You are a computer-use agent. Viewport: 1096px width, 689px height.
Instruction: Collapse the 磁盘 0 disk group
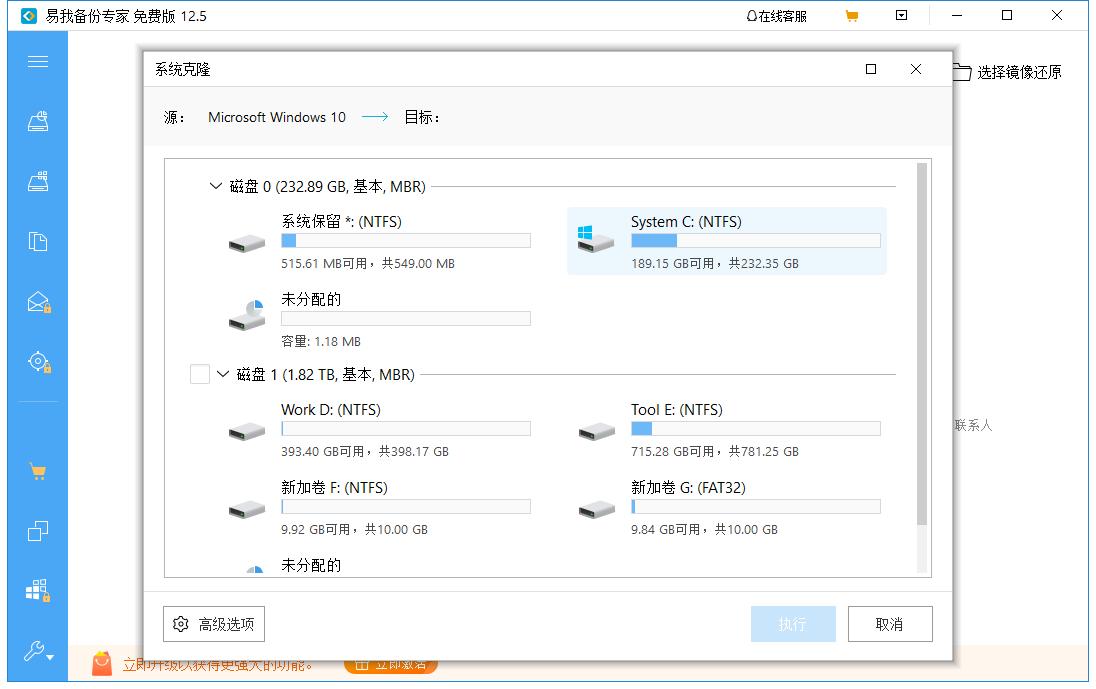(x=214, y=185)
